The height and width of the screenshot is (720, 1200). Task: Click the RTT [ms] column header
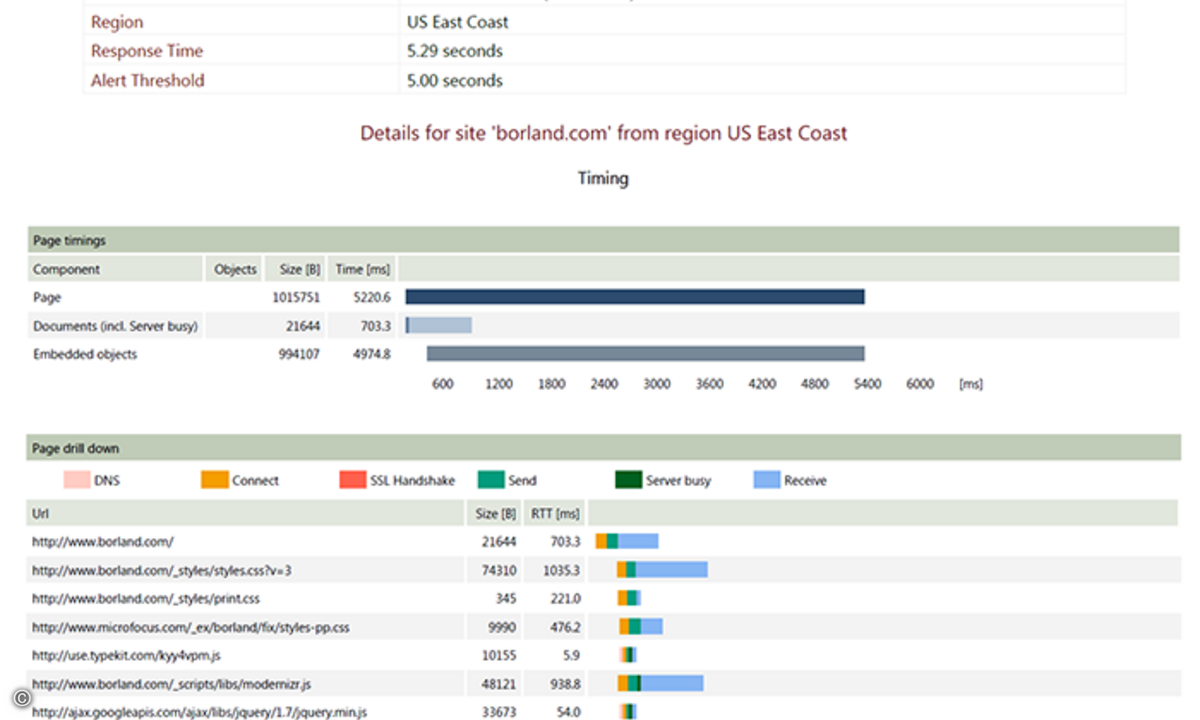point(555,513)
